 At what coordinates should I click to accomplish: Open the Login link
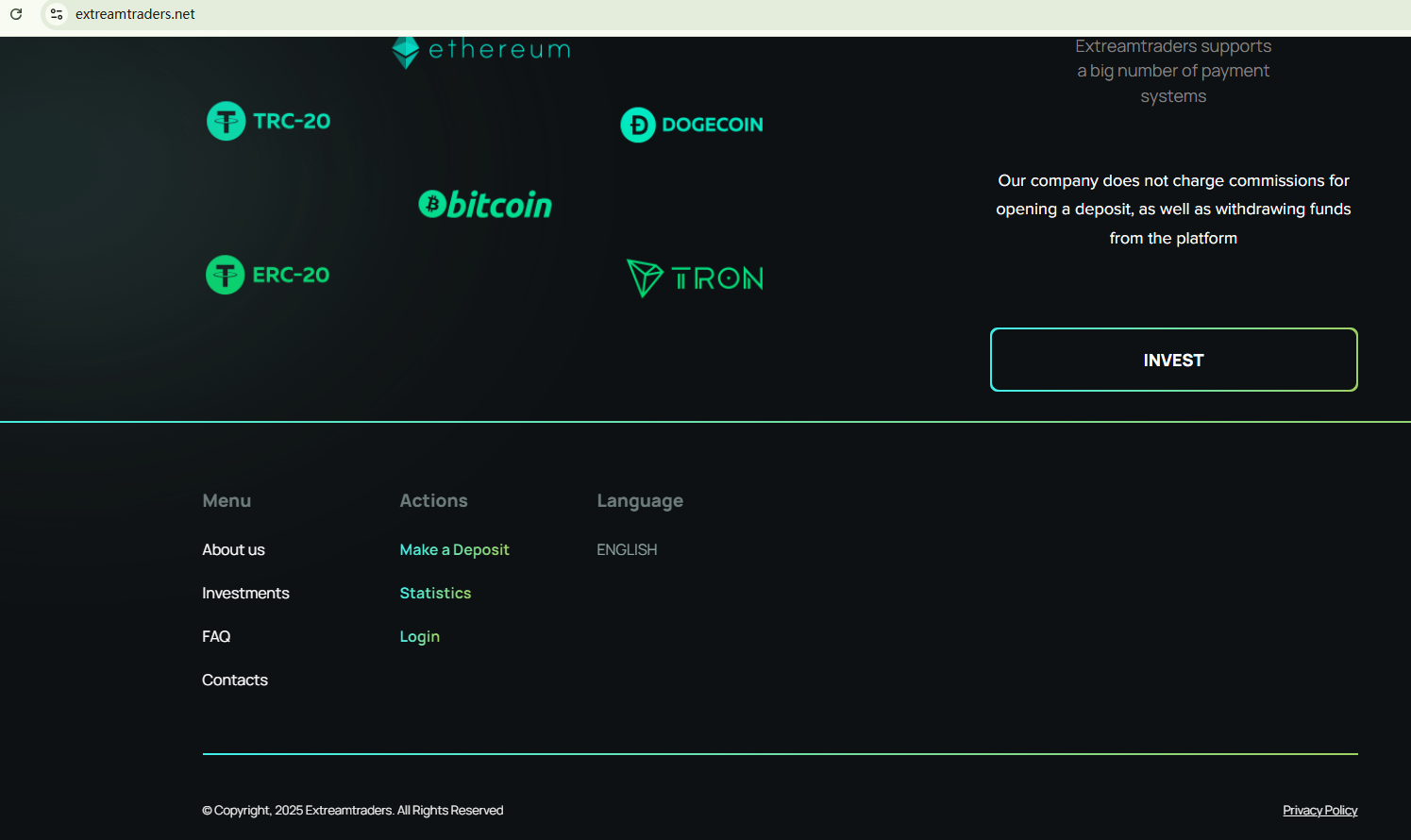pos(419,636)
